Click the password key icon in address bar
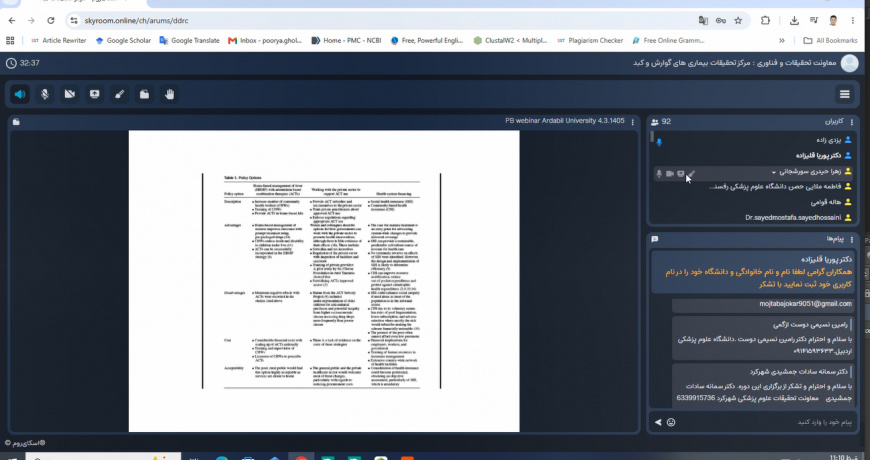The height and width of the screenshot is (460, 870). (721, 21)
